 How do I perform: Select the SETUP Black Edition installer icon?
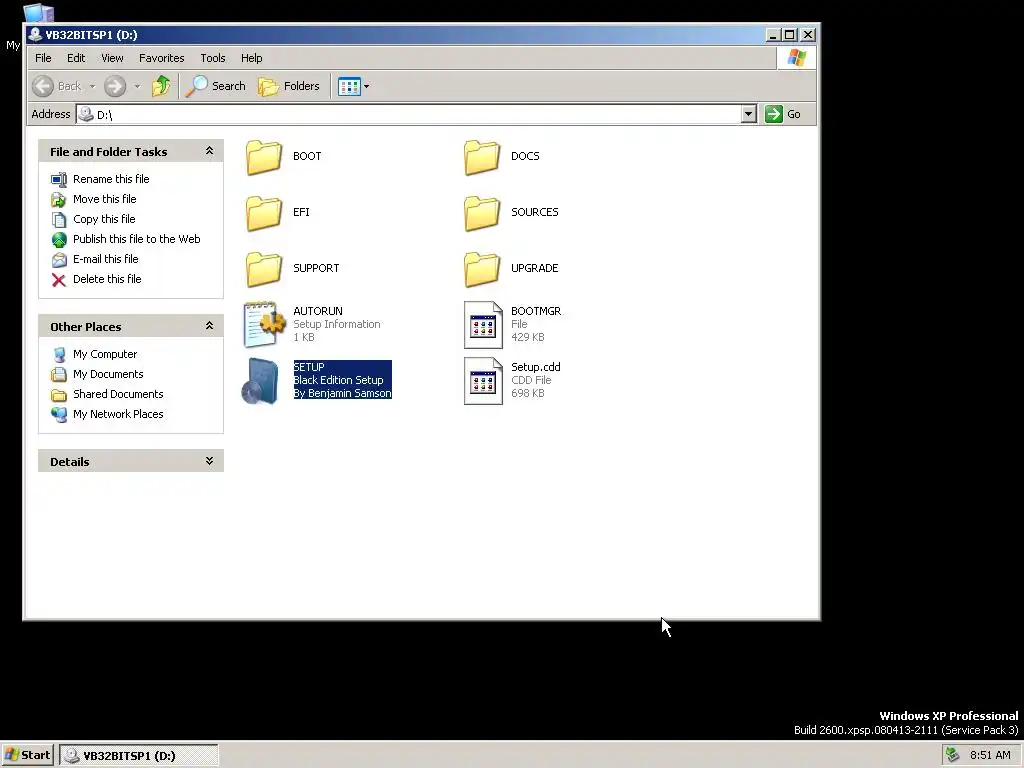pos(261,381)
